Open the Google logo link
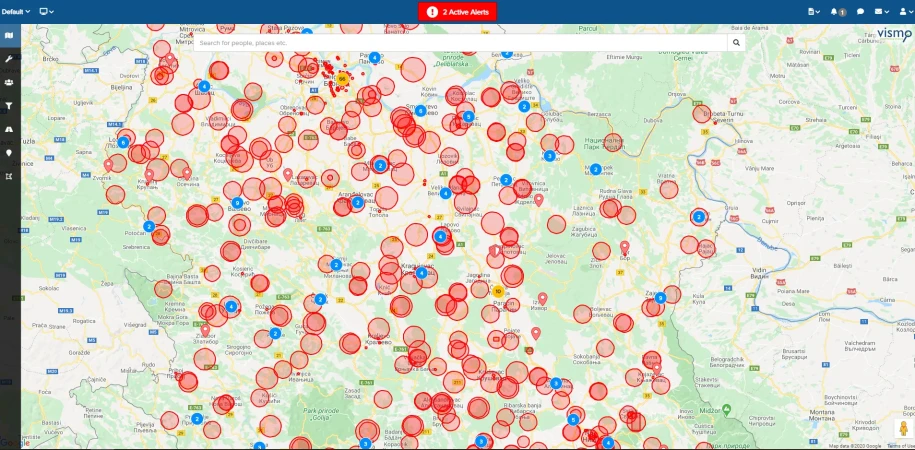915x450 pixels. (14, 444)
